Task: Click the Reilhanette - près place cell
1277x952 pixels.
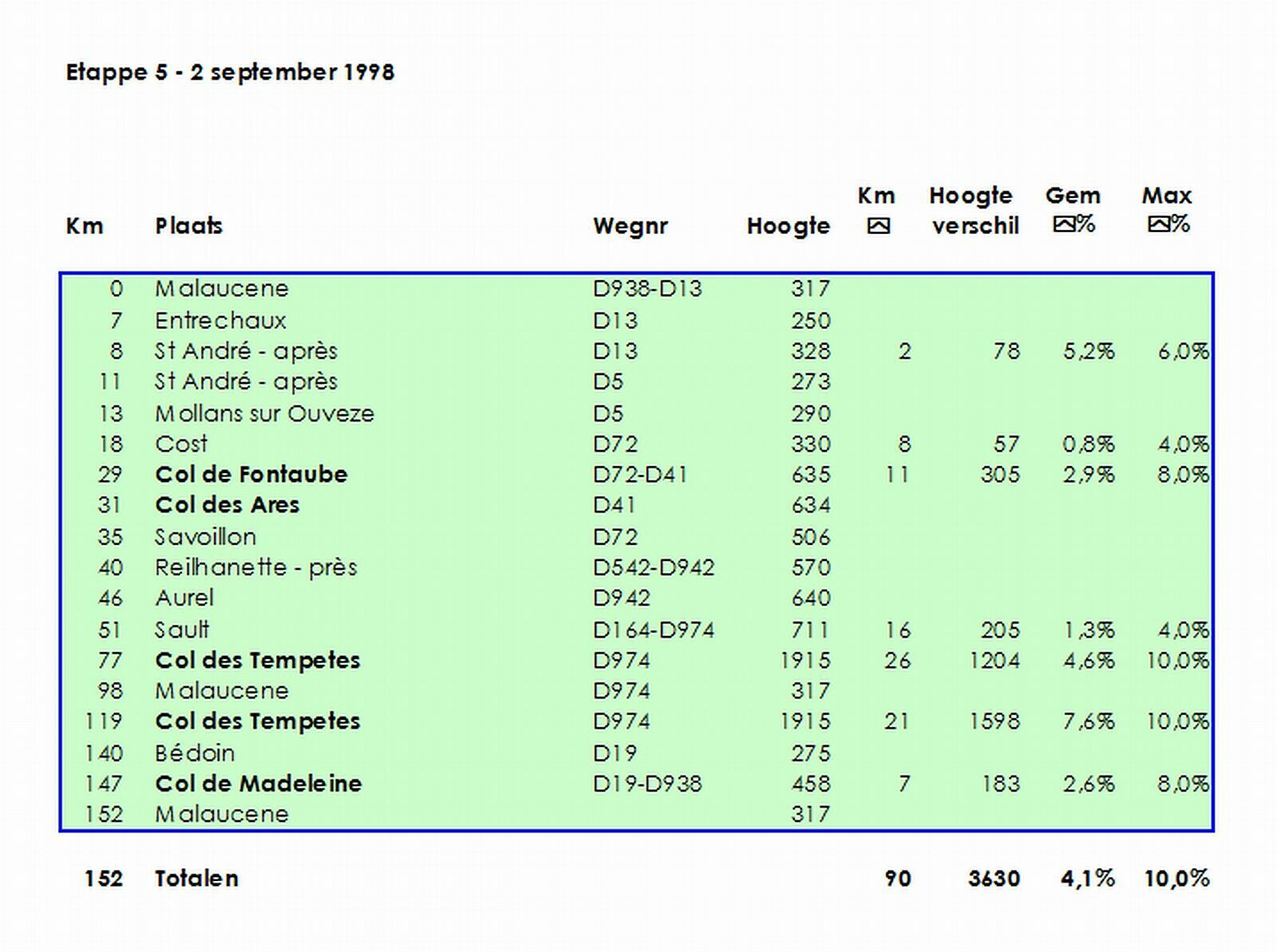Action: point(256,567)
